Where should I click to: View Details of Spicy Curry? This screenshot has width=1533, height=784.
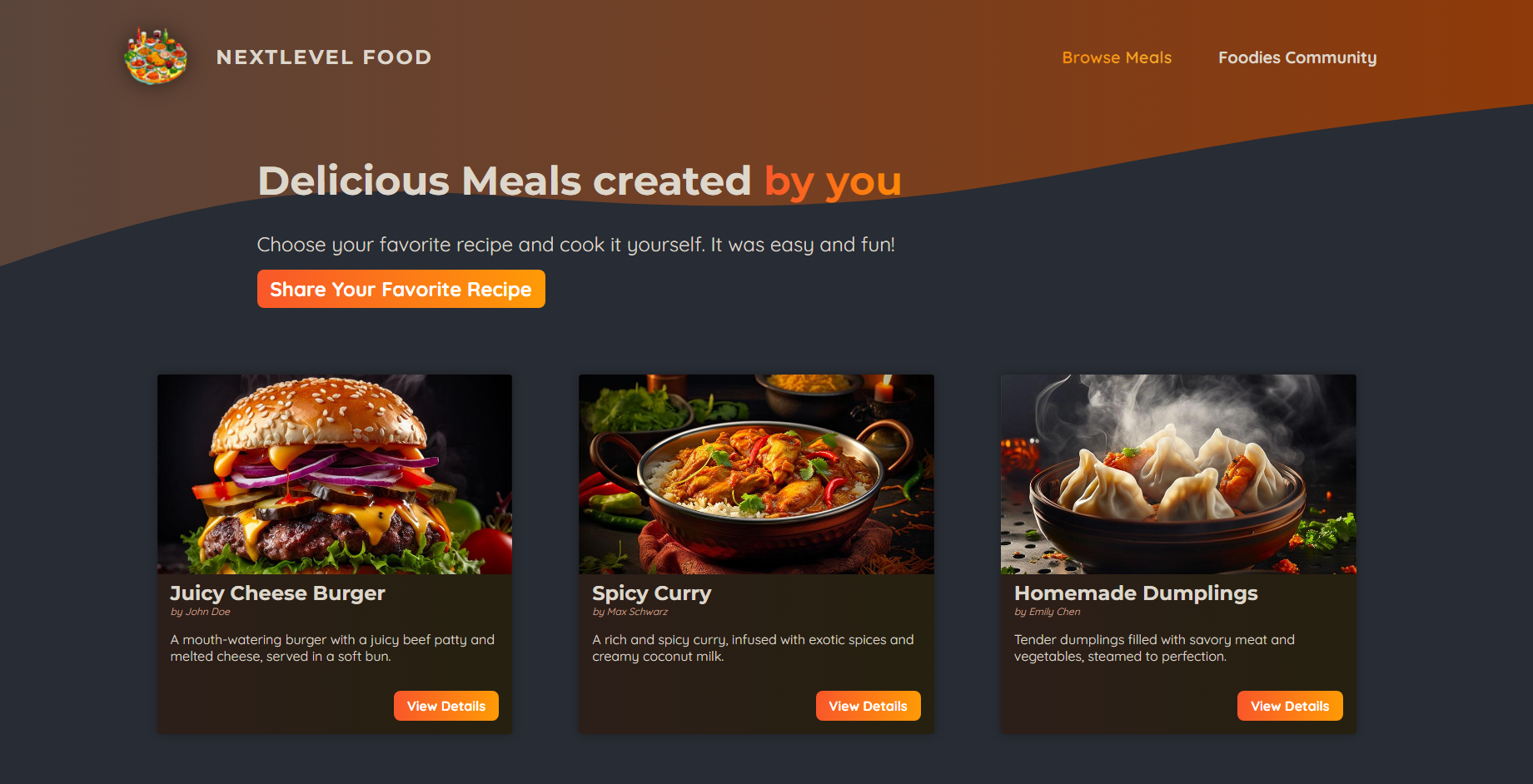[x=869, y=706]
